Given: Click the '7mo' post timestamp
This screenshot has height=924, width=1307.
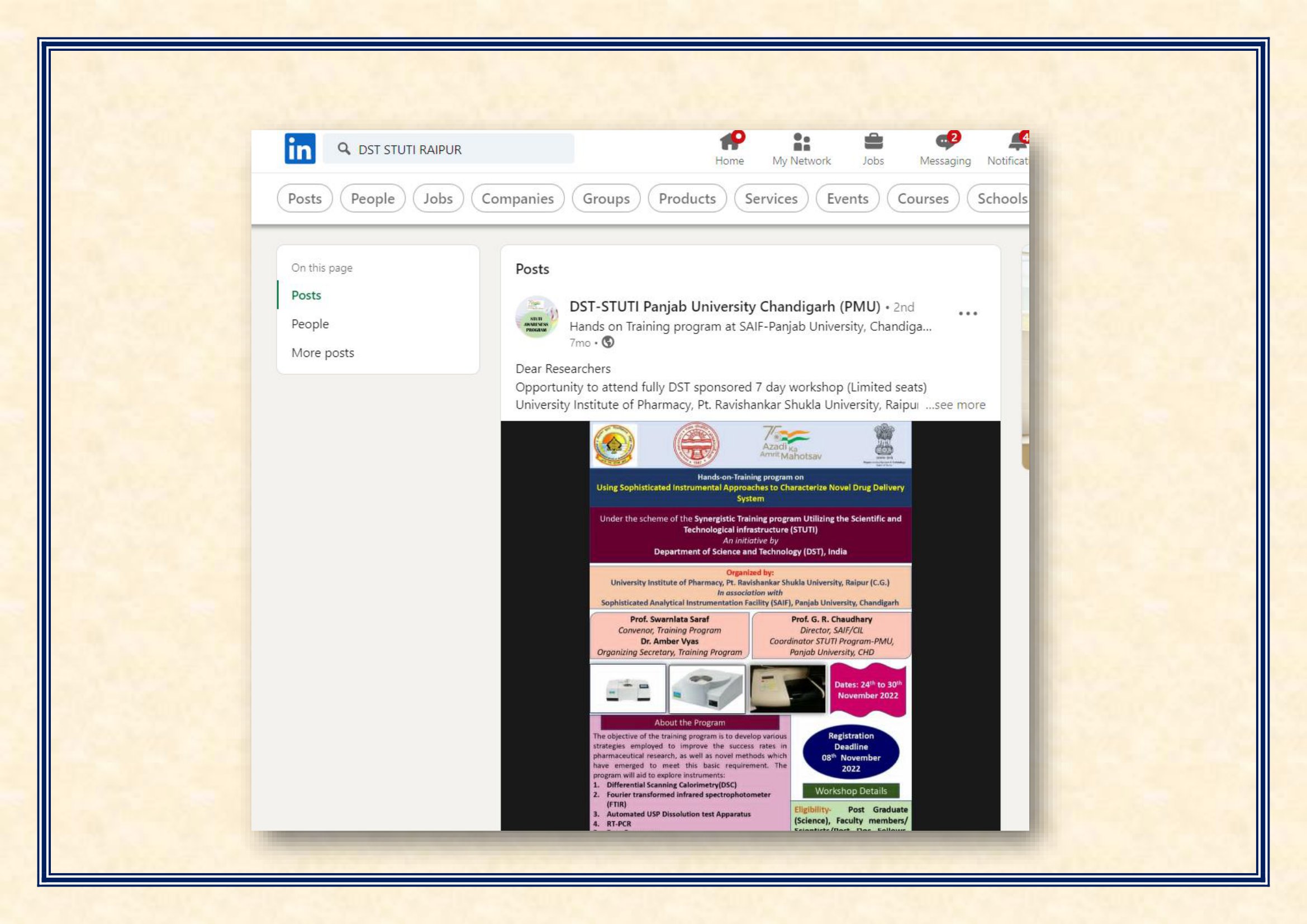Looking at the screenshot, I should click(580, 342).
